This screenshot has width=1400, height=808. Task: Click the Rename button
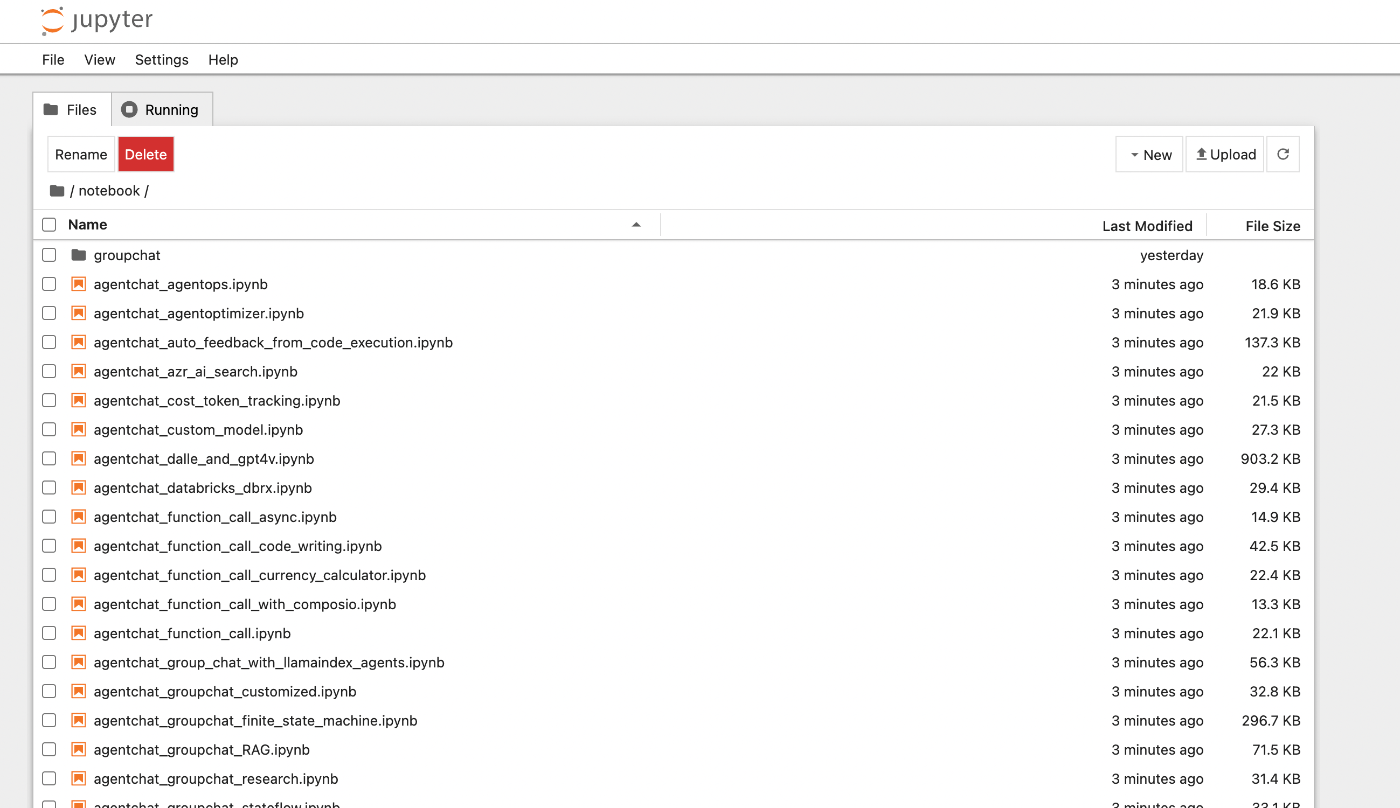click(x=80, y=154)
